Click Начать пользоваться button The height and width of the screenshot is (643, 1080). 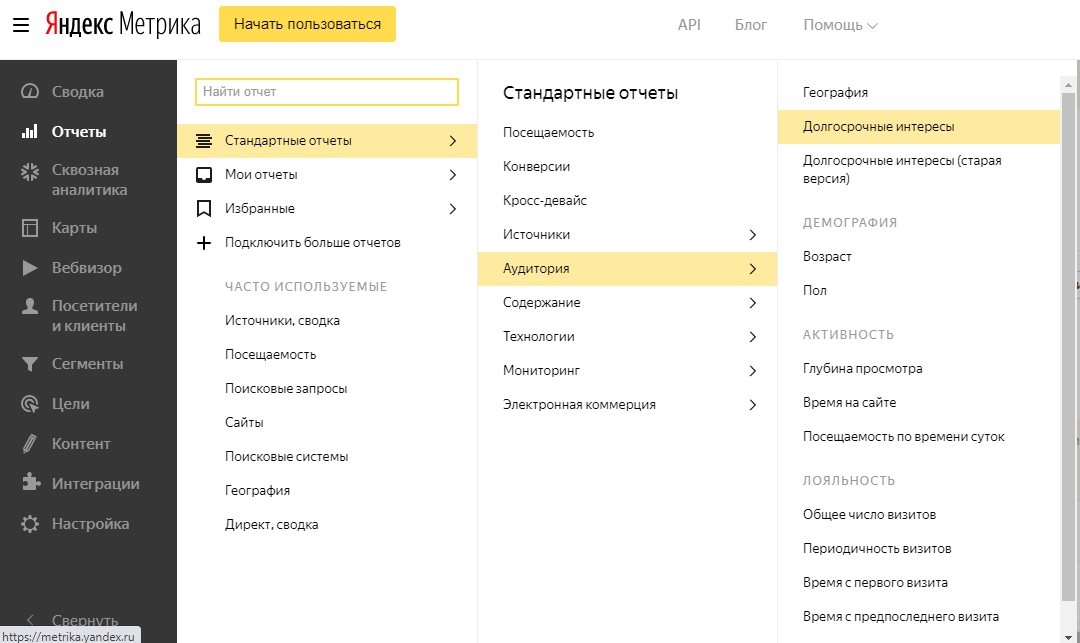[307, 24]
